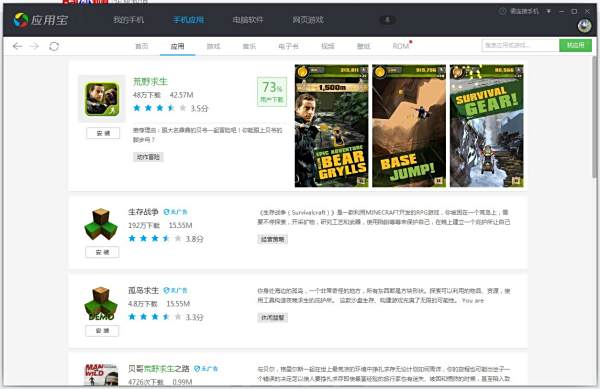
Task: View the Base Jump screenshot thumbnail
Action: pos(409,126)
